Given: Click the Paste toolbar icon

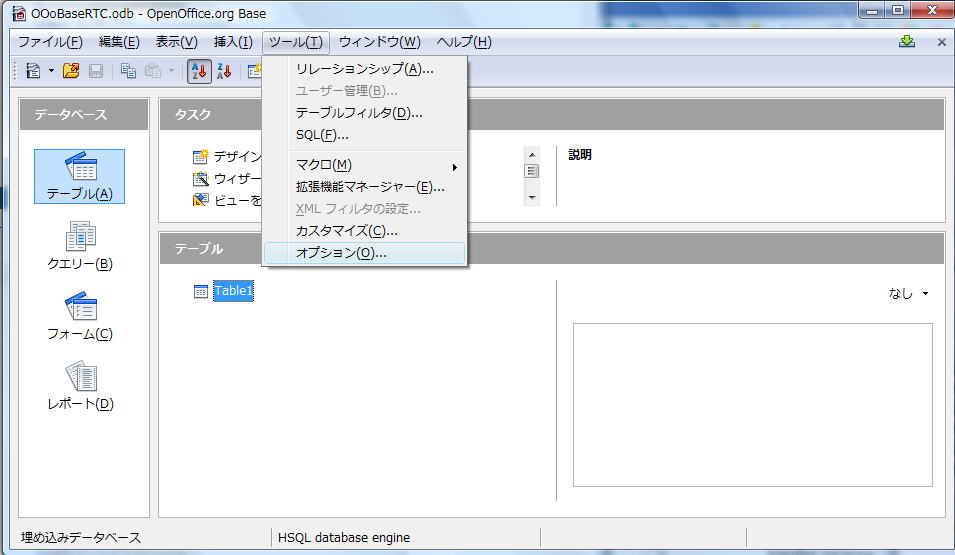Looking at the screenshot, I should pos(153,71).
